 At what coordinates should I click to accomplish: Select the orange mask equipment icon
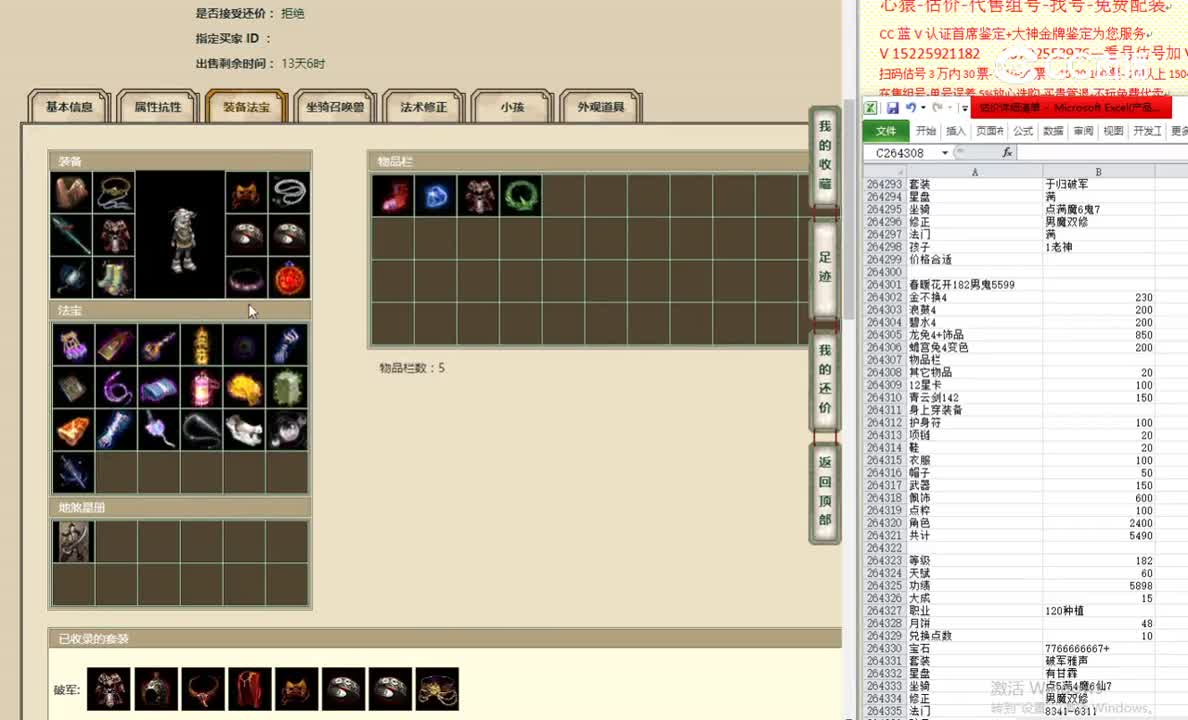click(246, 192)
